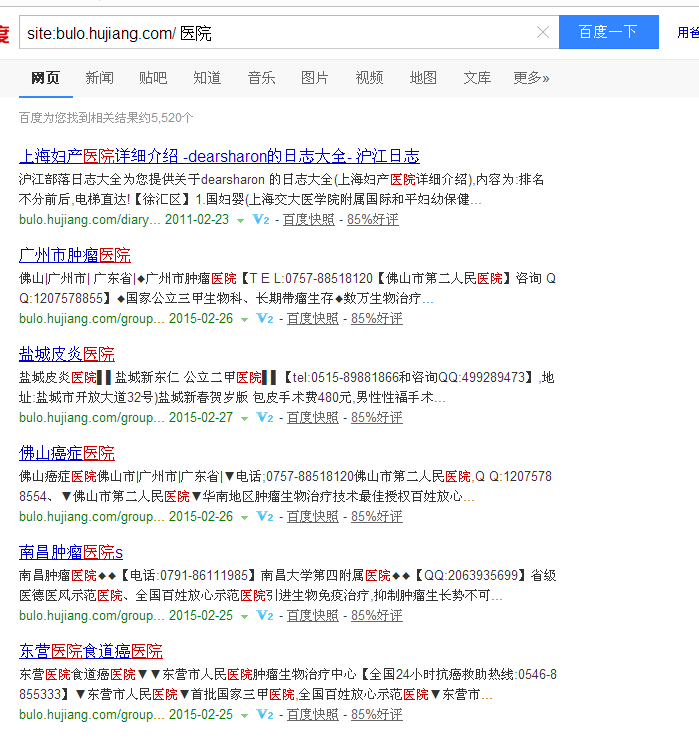Open the 广州市肿瘤医院 result title
699x738 pixels.
click(75, 255)
